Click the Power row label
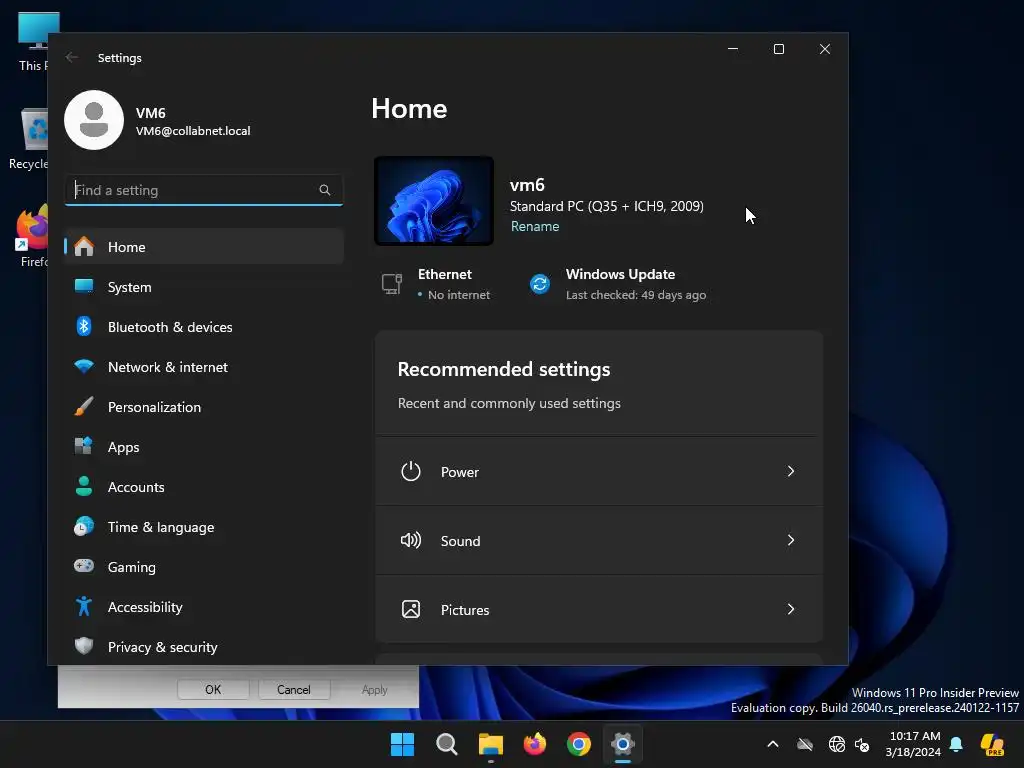 tap(459, 472)
